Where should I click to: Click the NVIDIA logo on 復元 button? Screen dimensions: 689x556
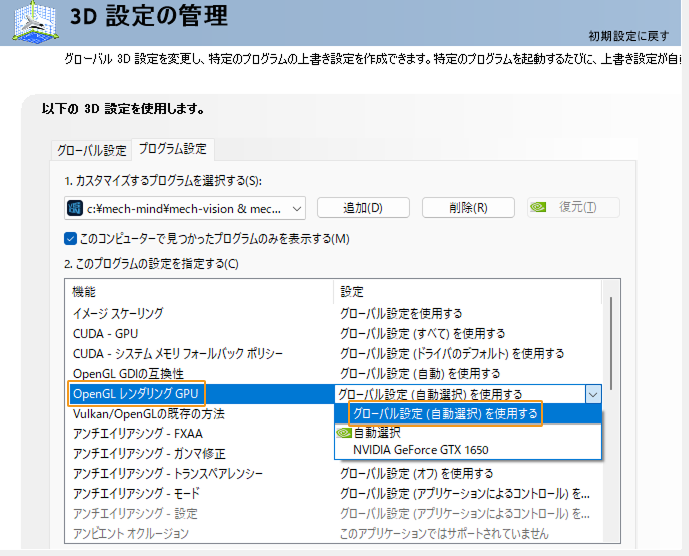[538, 207]
